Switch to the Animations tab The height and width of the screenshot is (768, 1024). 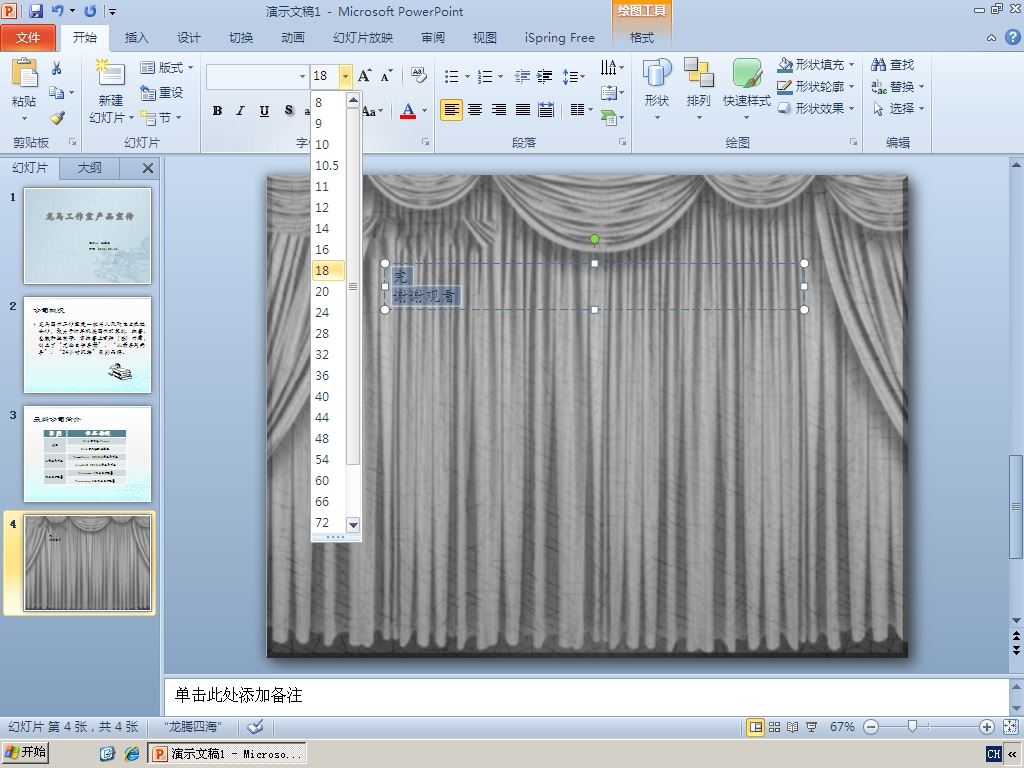(293, 38)
